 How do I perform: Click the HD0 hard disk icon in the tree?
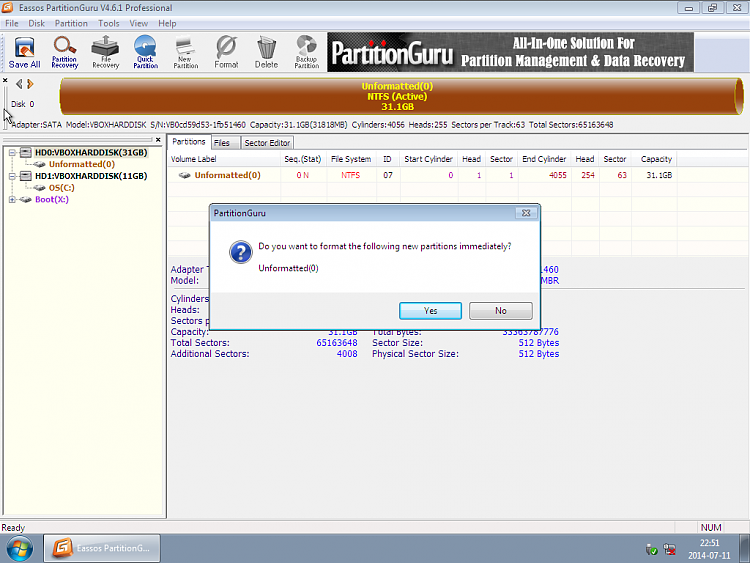click(26, 153)
